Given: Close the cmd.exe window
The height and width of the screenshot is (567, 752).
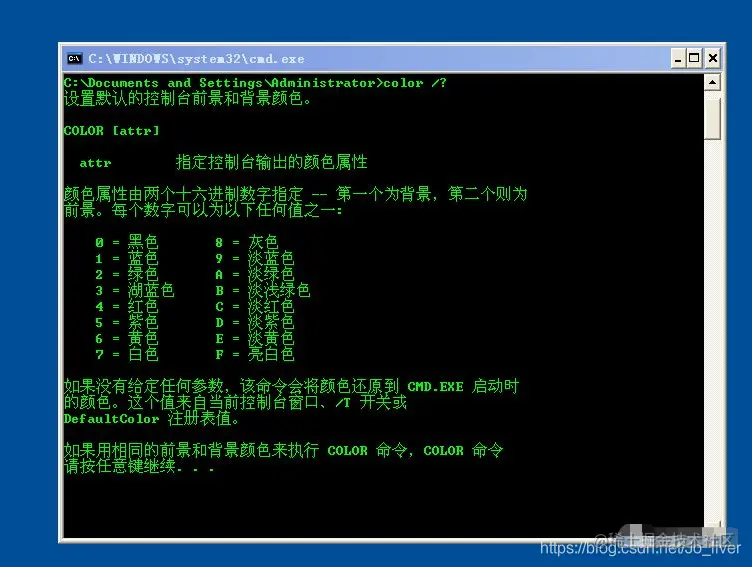Looking at the screenshot, I should point(713,59).
